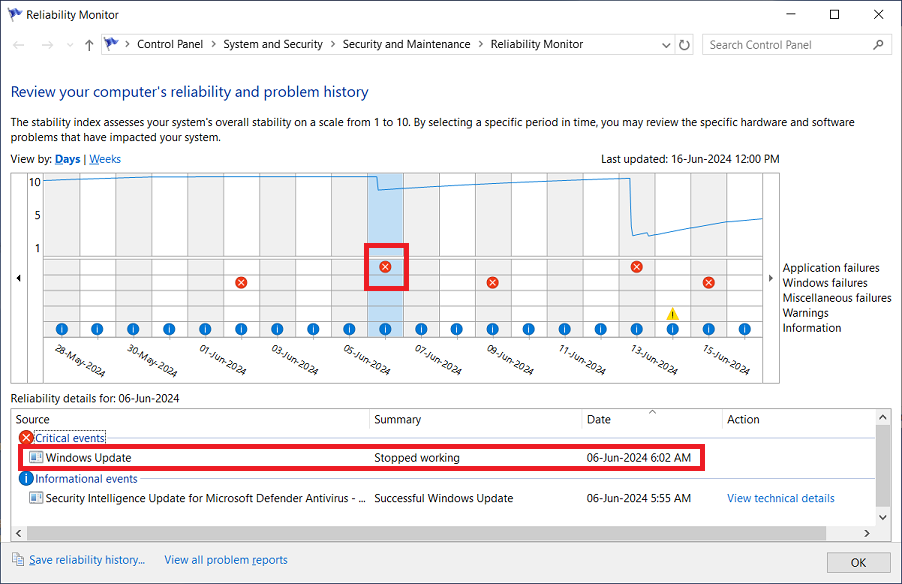Collapse the Critical events group

click(70, 438)
